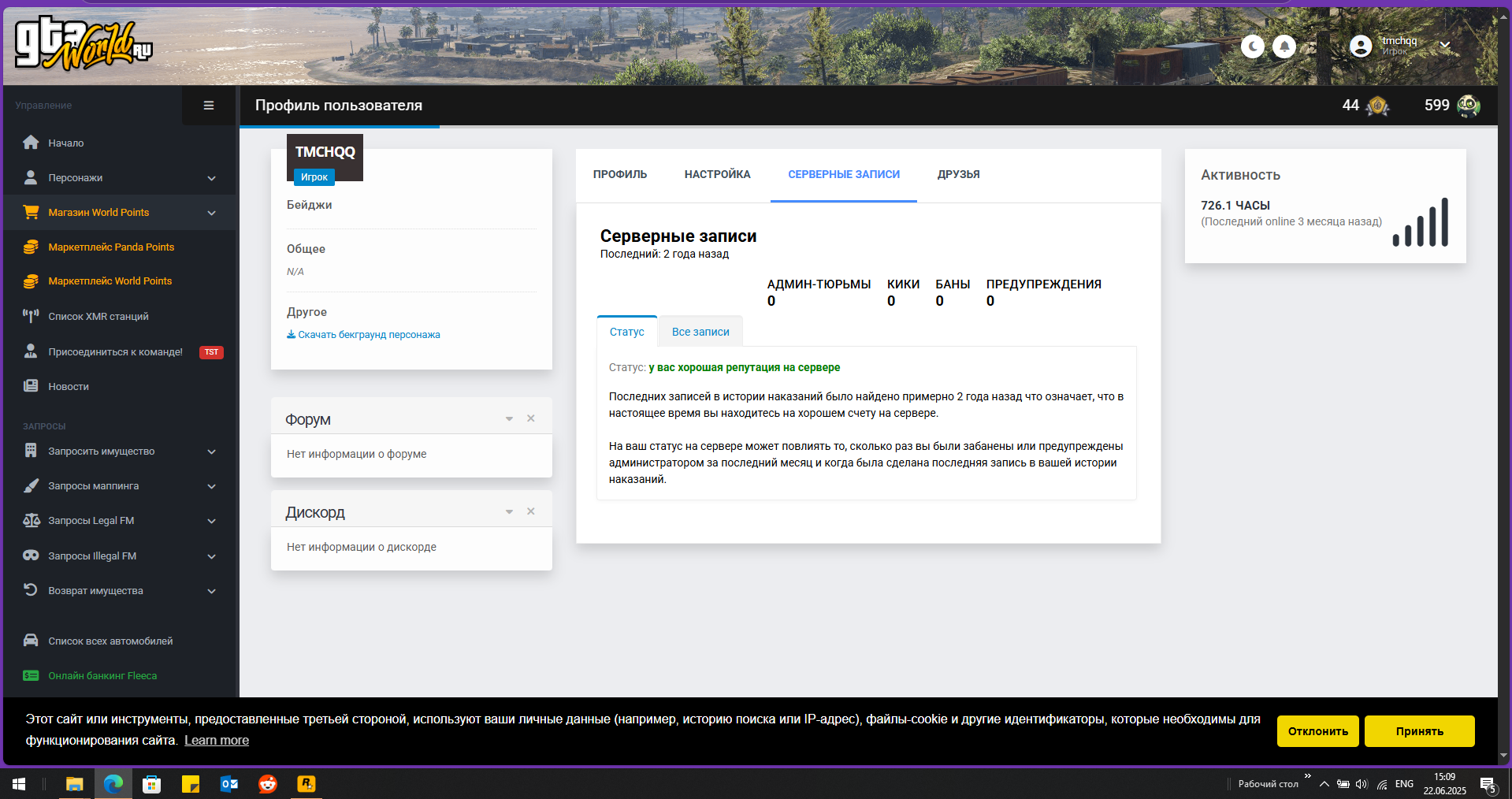Image resolution: width=1512 pixels, height=799 pixels.
Task: Open Маркетплейс World Points coins icon
Action: point(31,281)
